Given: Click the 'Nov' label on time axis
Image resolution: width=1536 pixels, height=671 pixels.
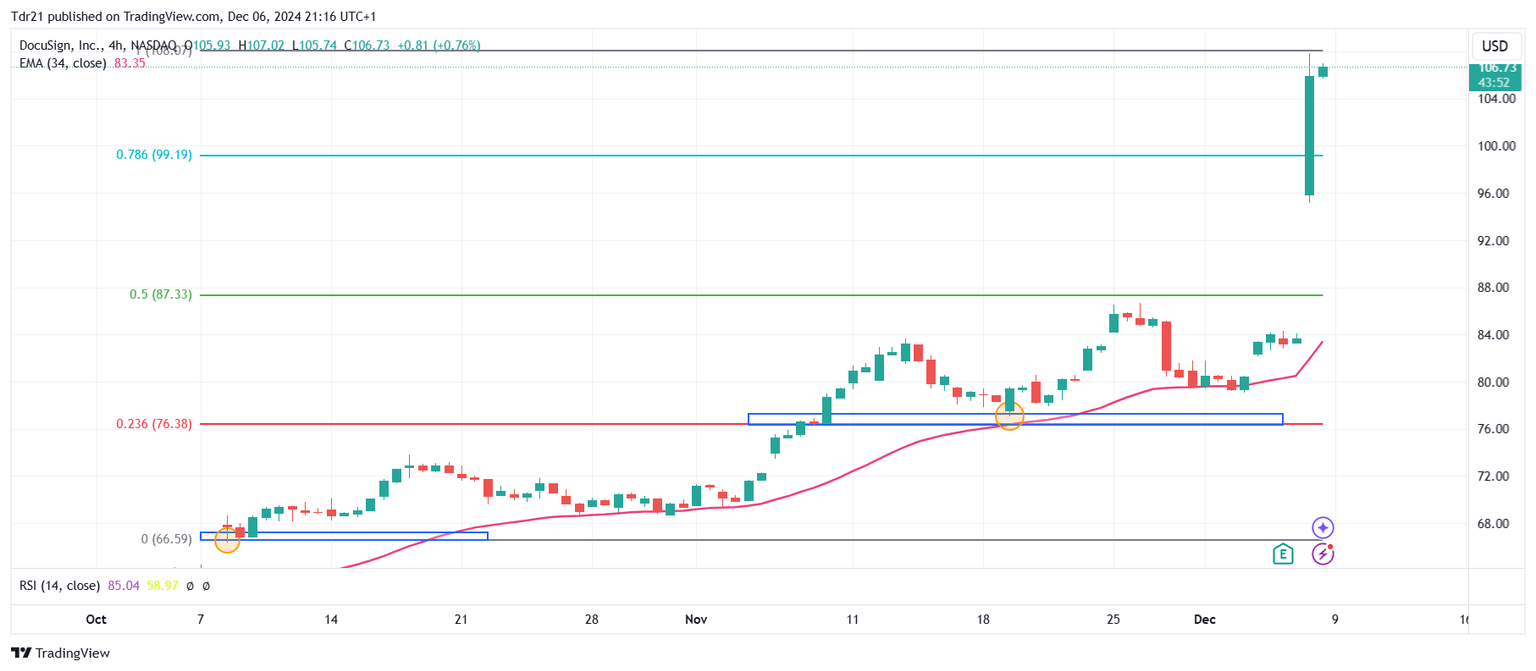Looking at the screenshot, I should coord(696,620).
